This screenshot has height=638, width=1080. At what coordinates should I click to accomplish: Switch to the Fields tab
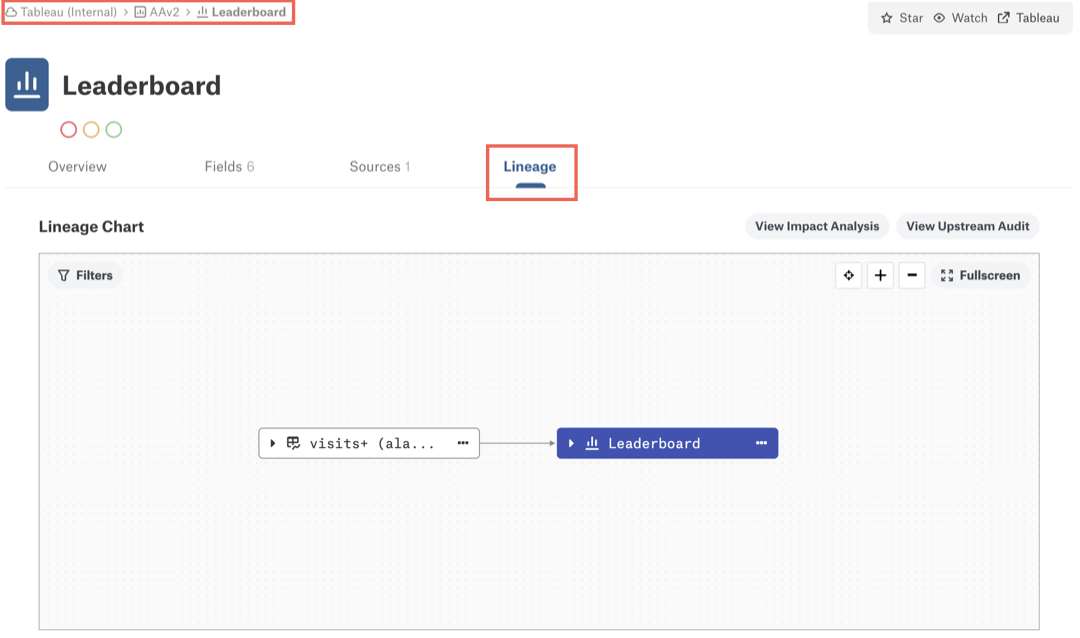pyautogui.click(x=229, y=167)
